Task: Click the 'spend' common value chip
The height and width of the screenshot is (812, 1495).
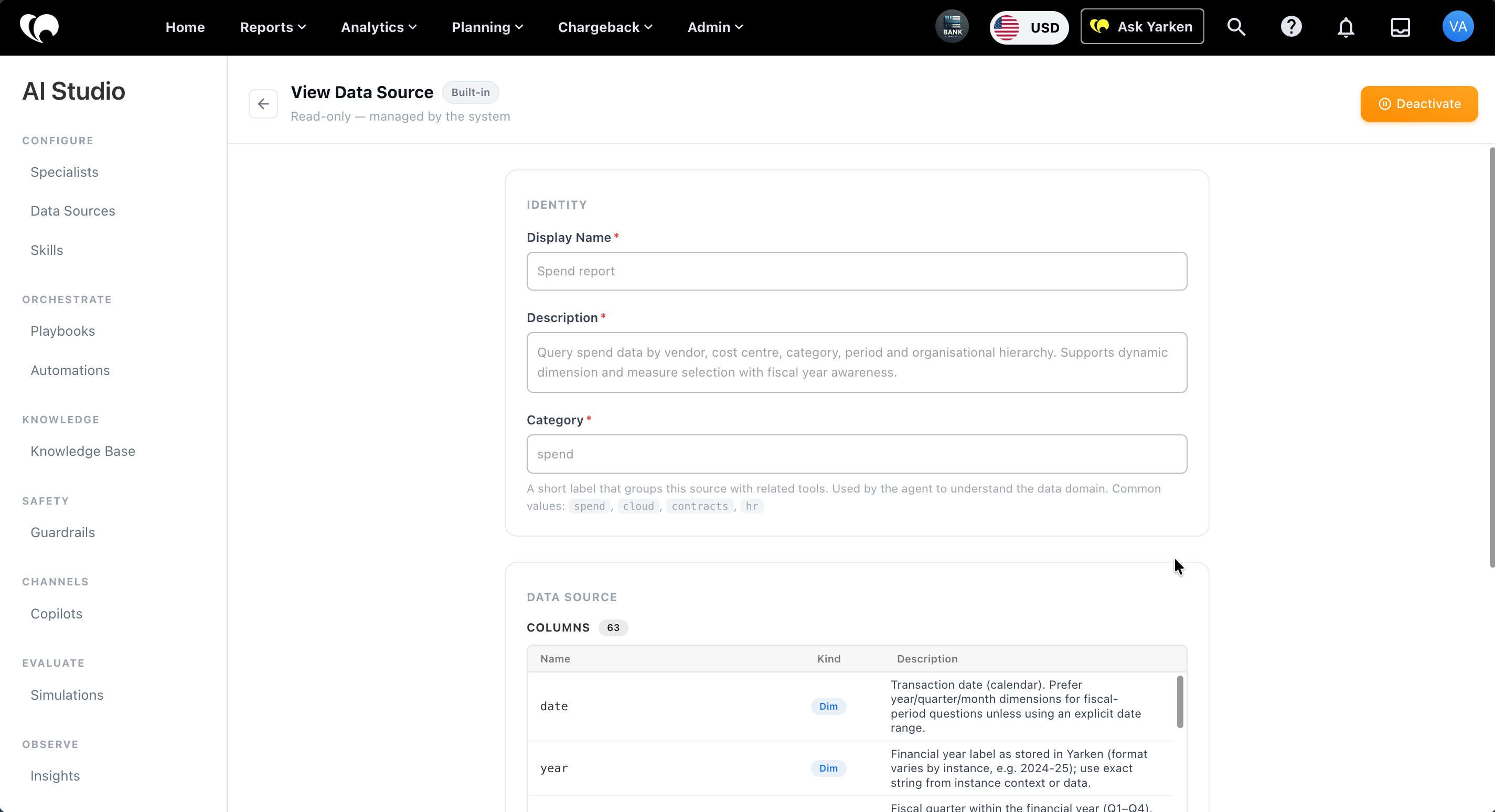Action: coord(589,506)
